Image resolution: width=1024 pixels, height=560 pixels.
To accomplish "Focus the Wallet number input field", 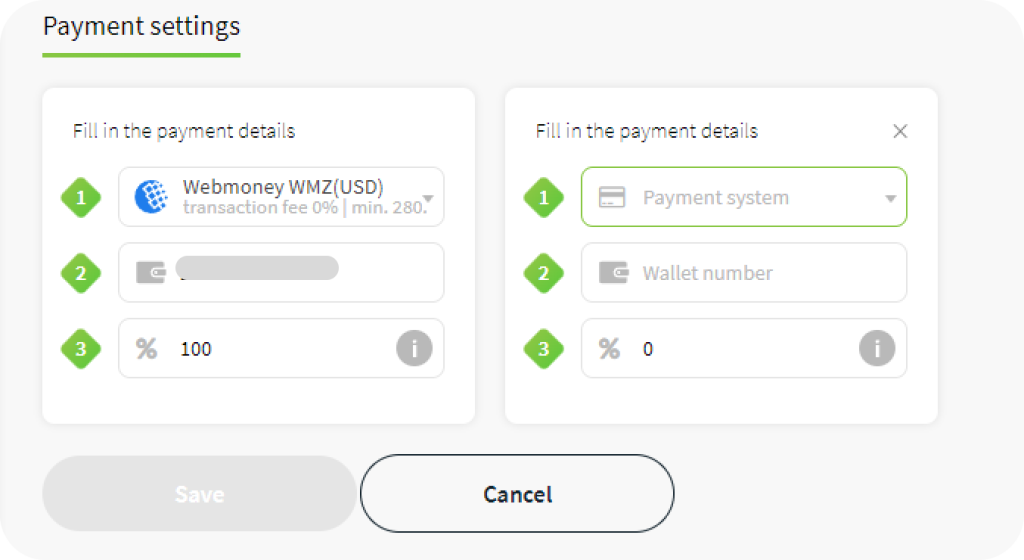I will coord(744,273).
